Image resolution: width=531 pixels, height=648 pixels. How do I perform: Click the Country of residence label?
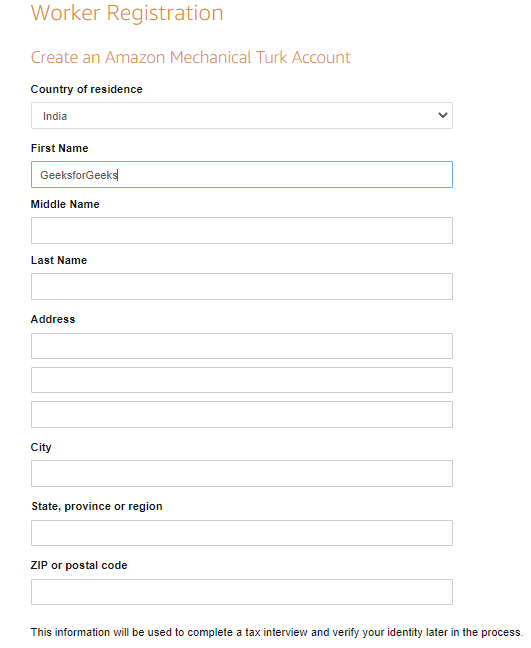[86, 89]
